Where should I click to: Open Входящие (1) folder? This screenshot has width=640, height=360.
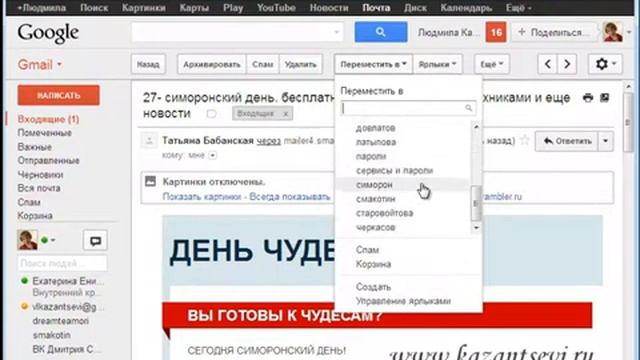tap(48, 119)
